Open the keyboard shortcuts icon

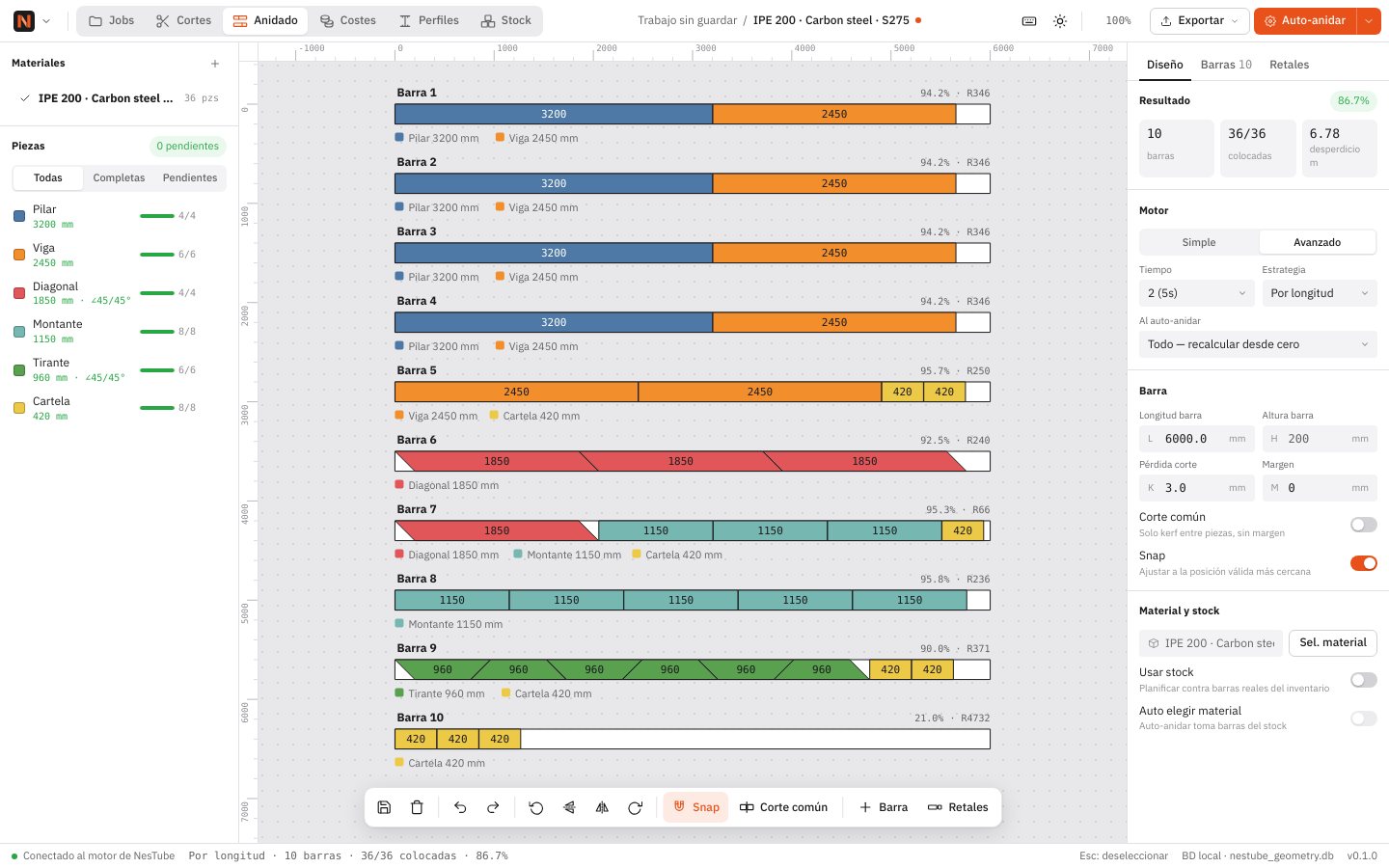tap(1029, 20)
